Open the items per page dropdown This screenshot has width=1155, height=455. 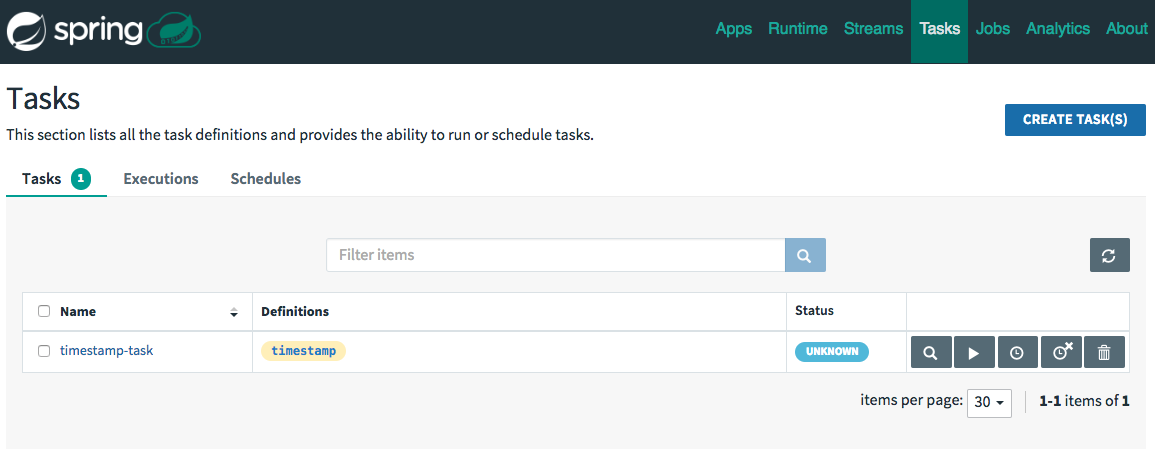pyautogui.click(x=989, y=403)
